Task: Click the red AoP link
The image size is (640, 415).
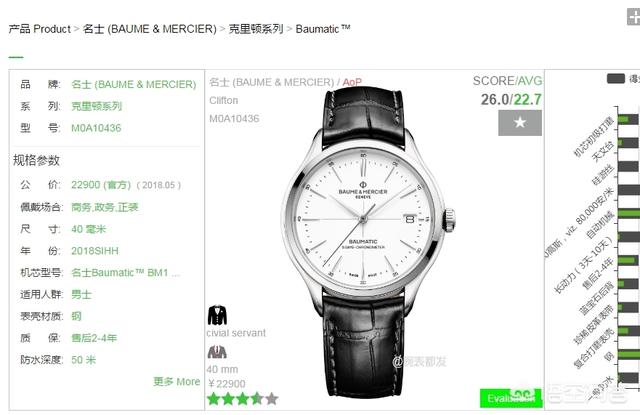Action: coord(352,82)
